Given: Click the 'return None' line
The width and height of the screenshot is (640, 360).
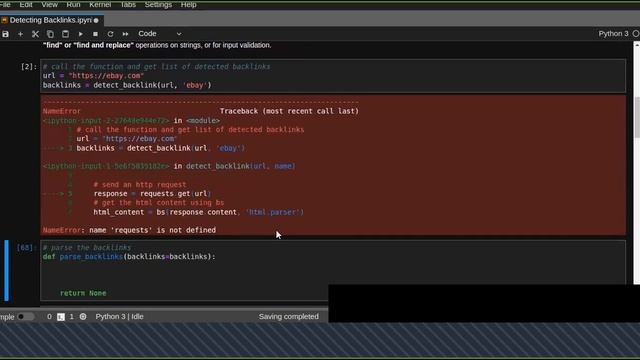Looking at the screenshot, I should [83, 293].
